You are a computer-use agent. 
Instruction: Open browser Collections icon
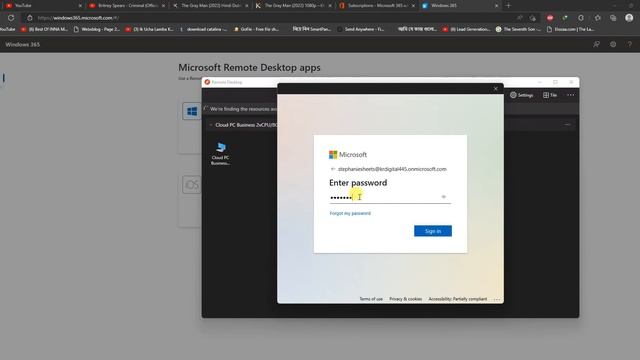coord(613,18)
